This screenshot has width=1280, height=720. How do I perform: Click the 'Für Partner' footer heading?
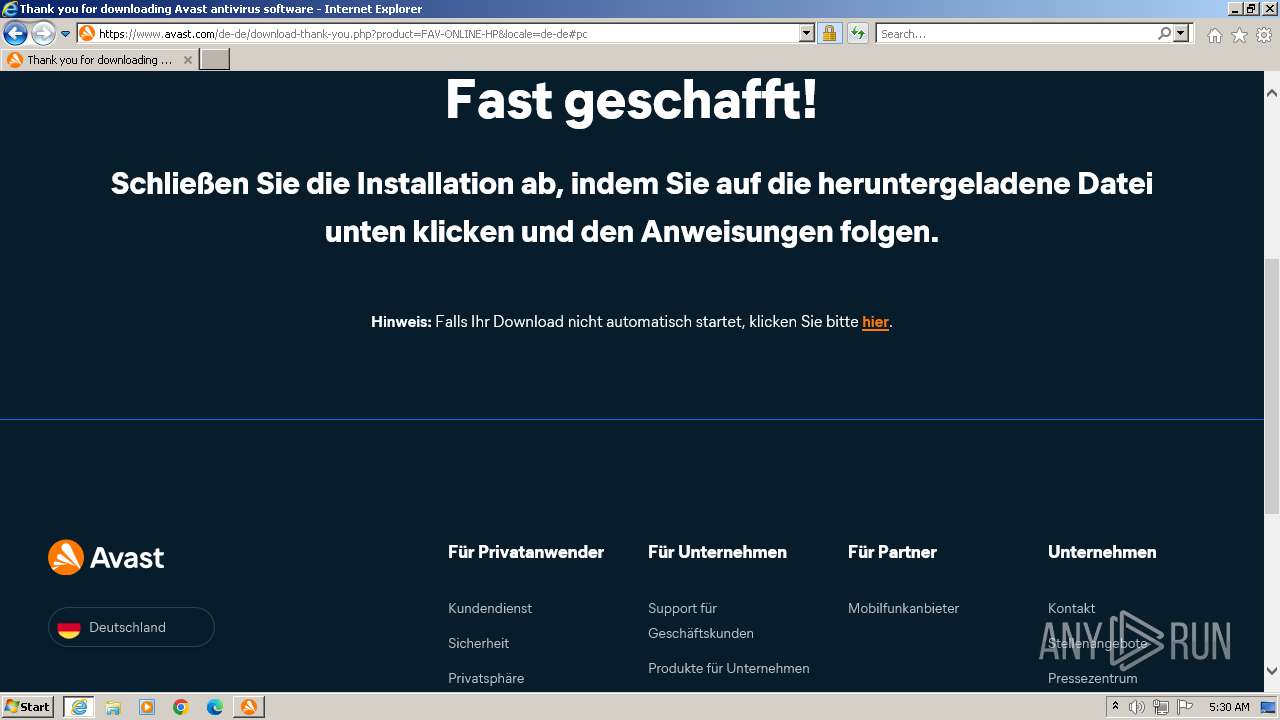[892, 552]
